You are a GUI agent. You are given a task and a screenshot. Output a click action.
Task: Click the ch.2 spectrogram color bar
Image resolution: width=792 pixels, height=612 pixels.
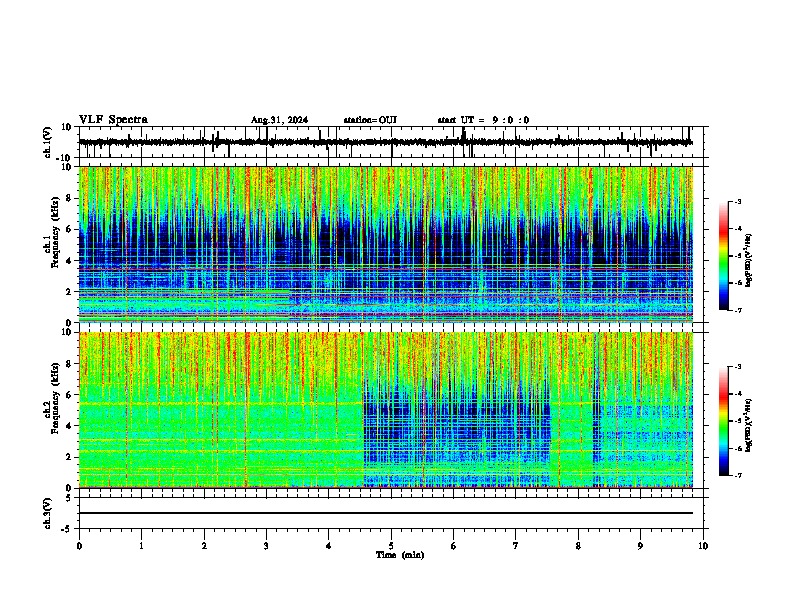coord(724,421)
